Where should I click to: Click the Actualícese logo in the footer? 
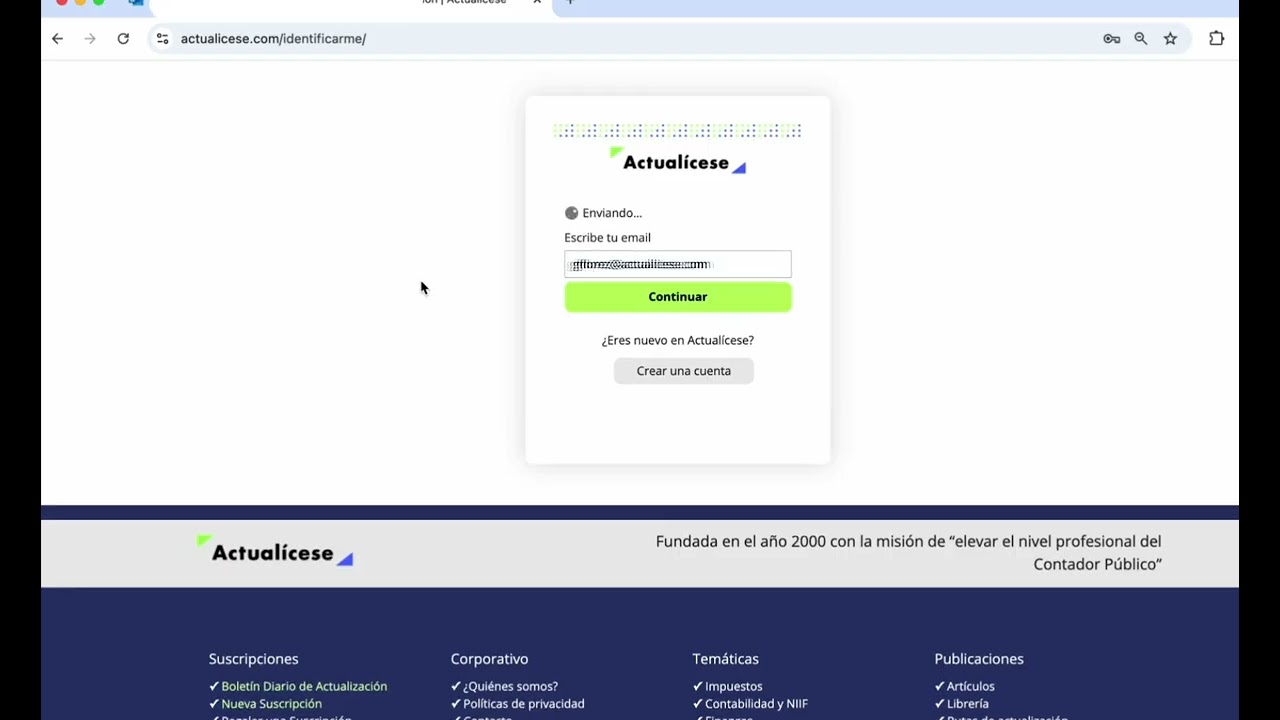(x=275, y=553)
